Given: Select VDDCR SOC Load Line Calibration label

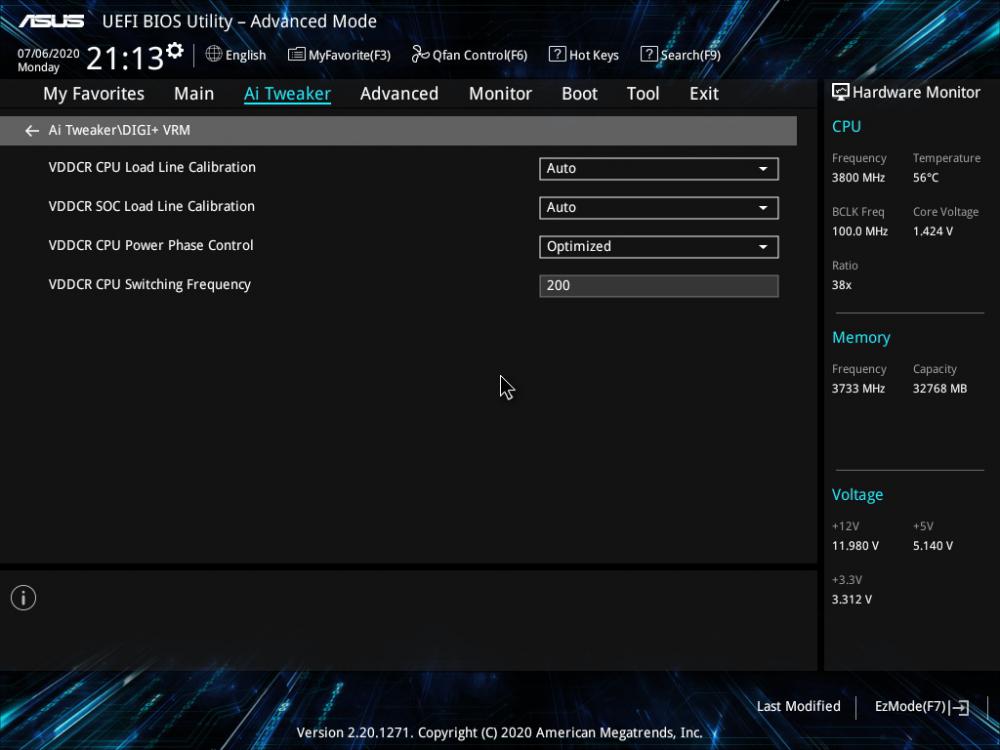Looking at the screenshot, I should tap(151, 206).
